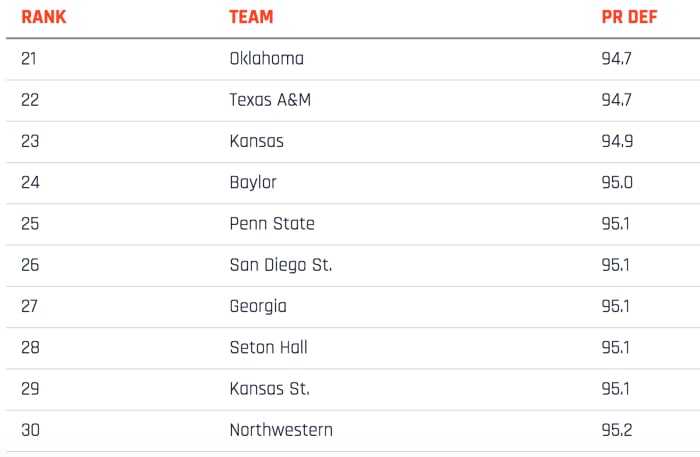Image resolution: width=700 pixels, height=457 pixels.
Task: Click Baylor's 95.0 PR DEF value
Action: (x=617, y=182)
